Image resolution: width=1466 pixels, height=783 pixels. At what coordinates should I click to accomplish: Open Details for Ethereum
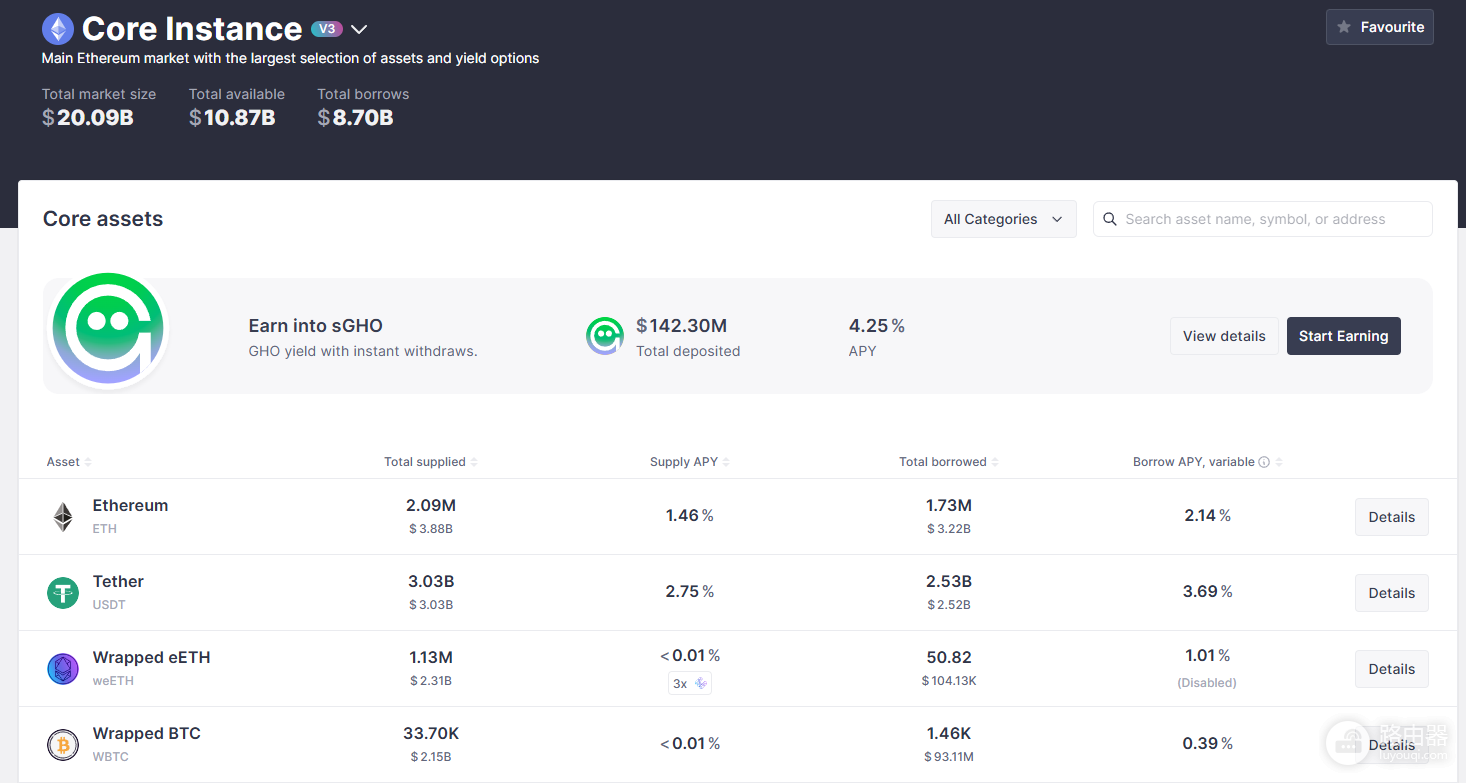click(x=1391, y=517)
